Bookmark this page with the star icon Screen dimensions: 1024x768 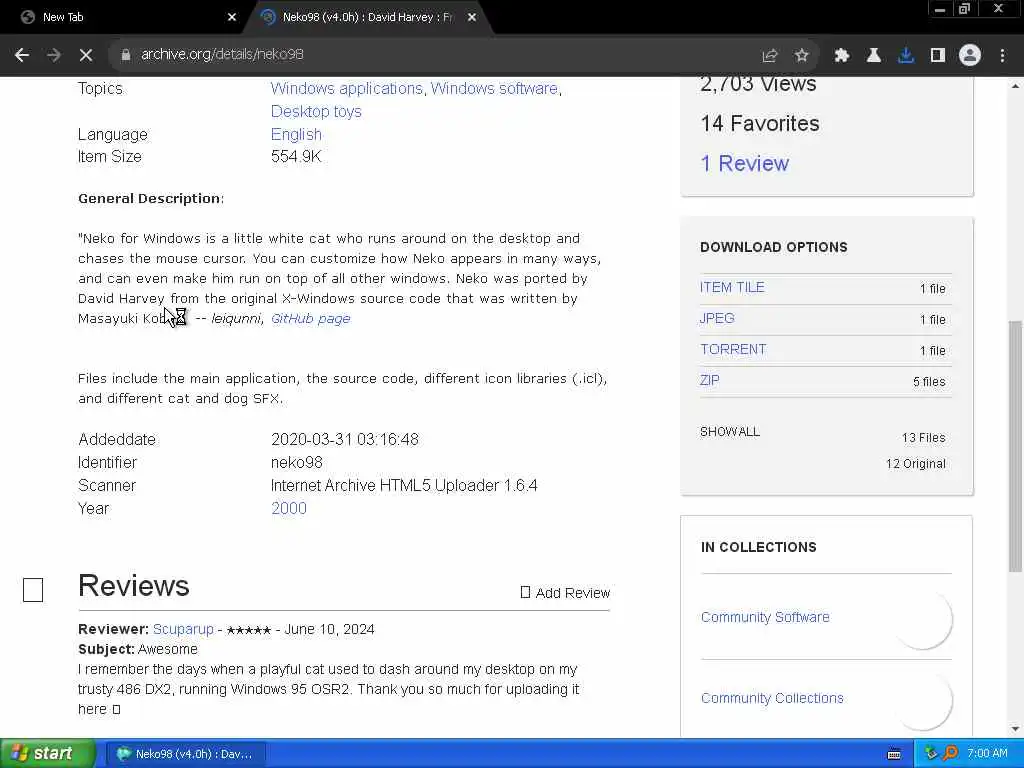pos(802,56)
